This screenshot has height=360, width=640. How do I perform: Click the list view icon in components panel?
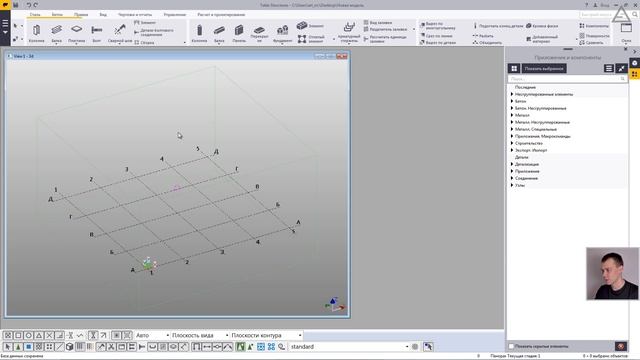tap(609, 68)
